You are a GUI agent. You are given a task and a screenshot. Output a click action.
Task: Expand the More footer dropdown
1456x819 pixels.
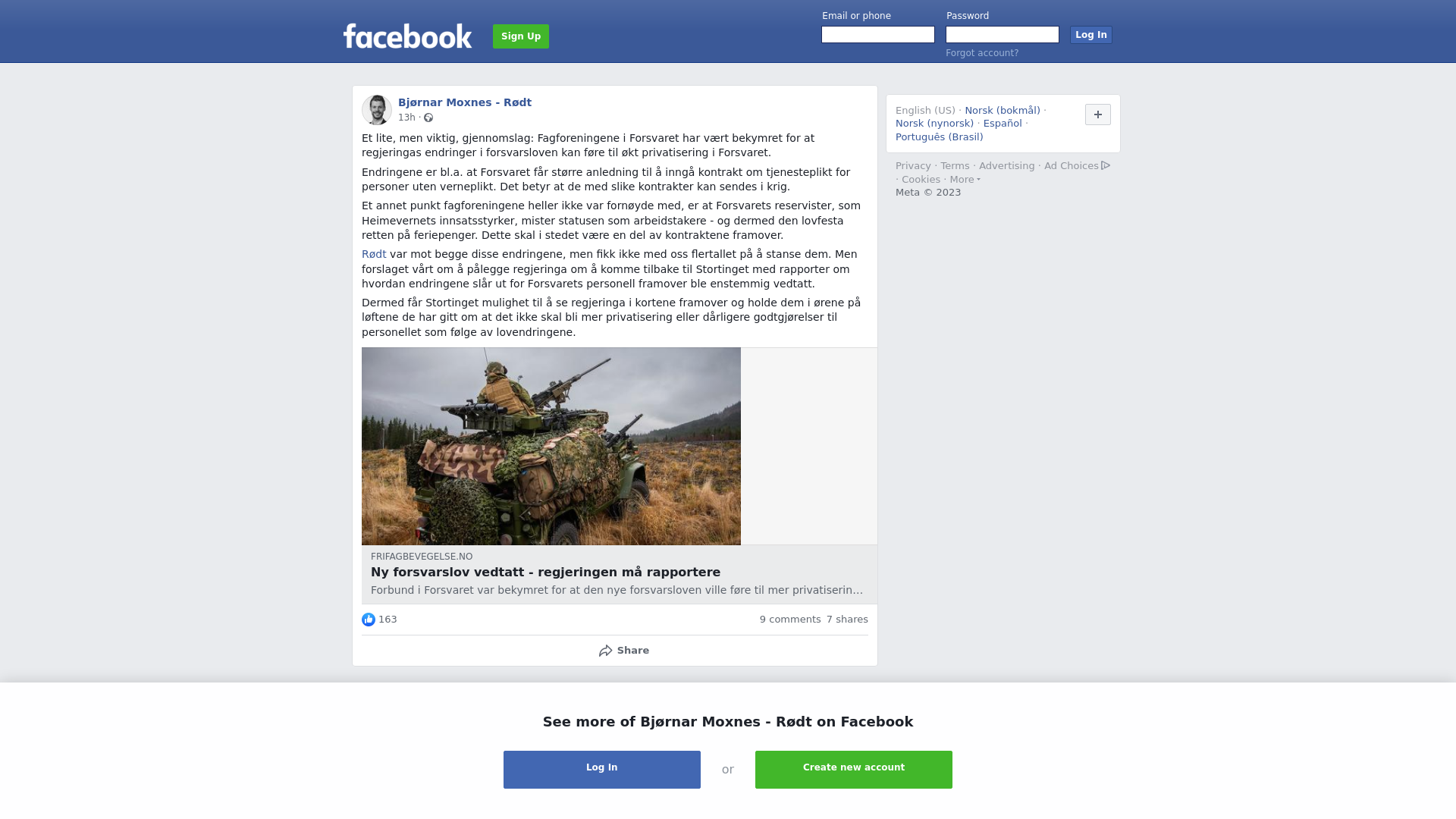click(965, 180)
